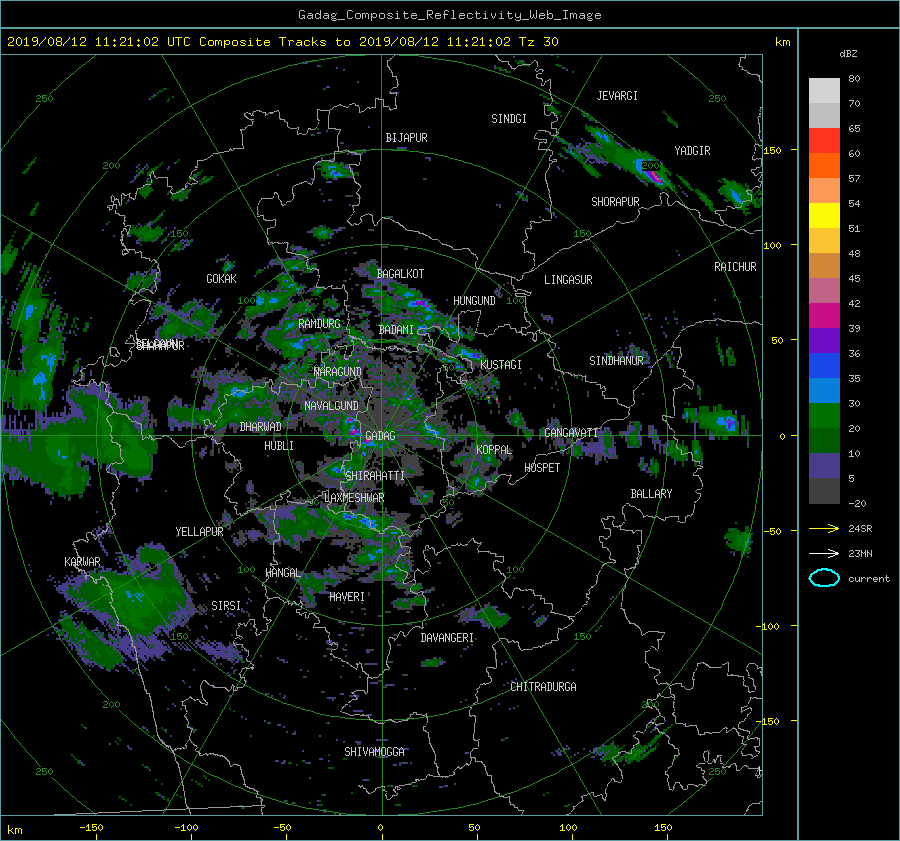Click the 150 tick on right km axis
This screenshot has width=900, height=841.
773,150
